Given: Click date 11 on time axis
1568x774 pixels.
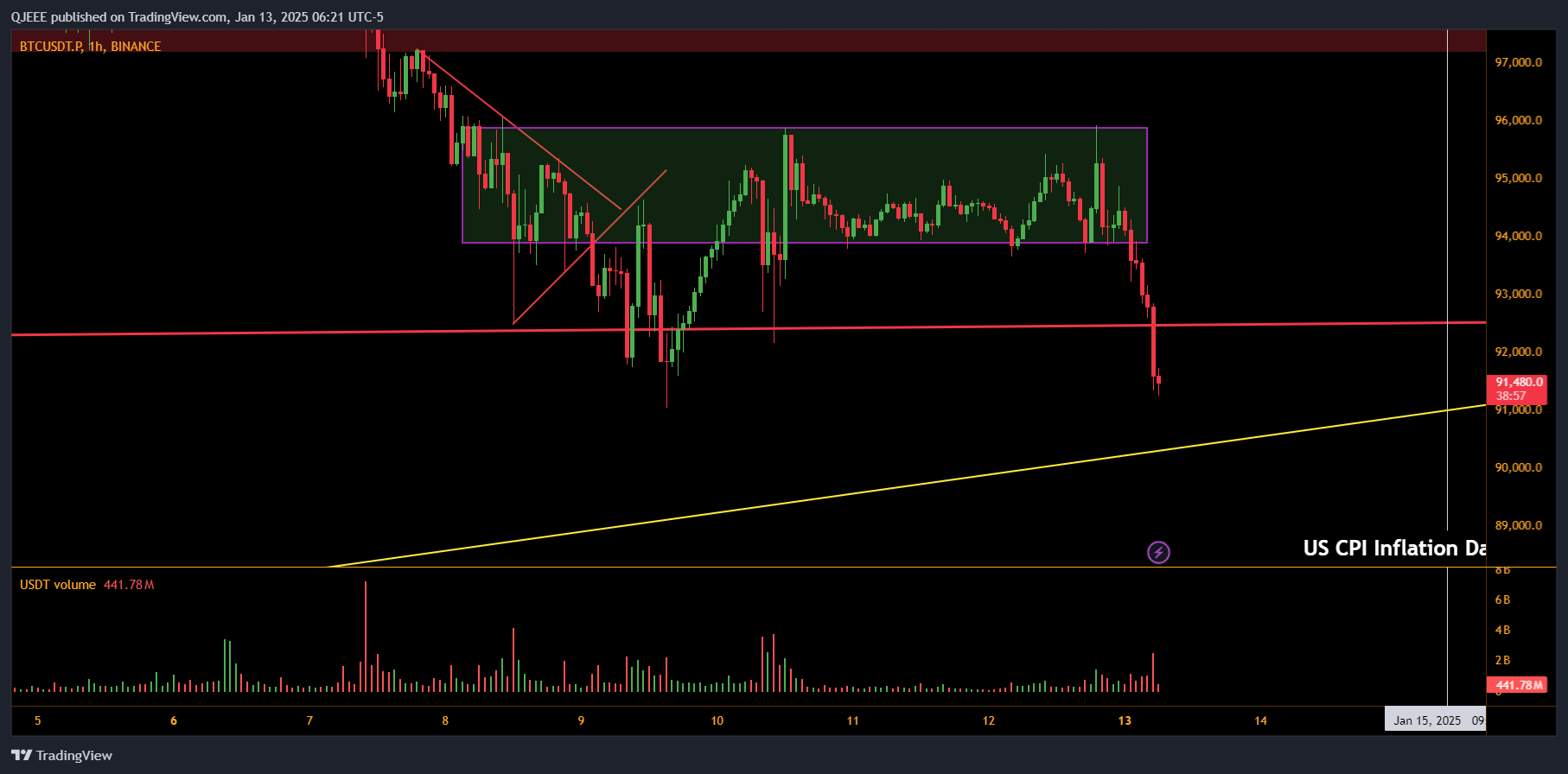Looking at the screenshot, I should 853,720.
